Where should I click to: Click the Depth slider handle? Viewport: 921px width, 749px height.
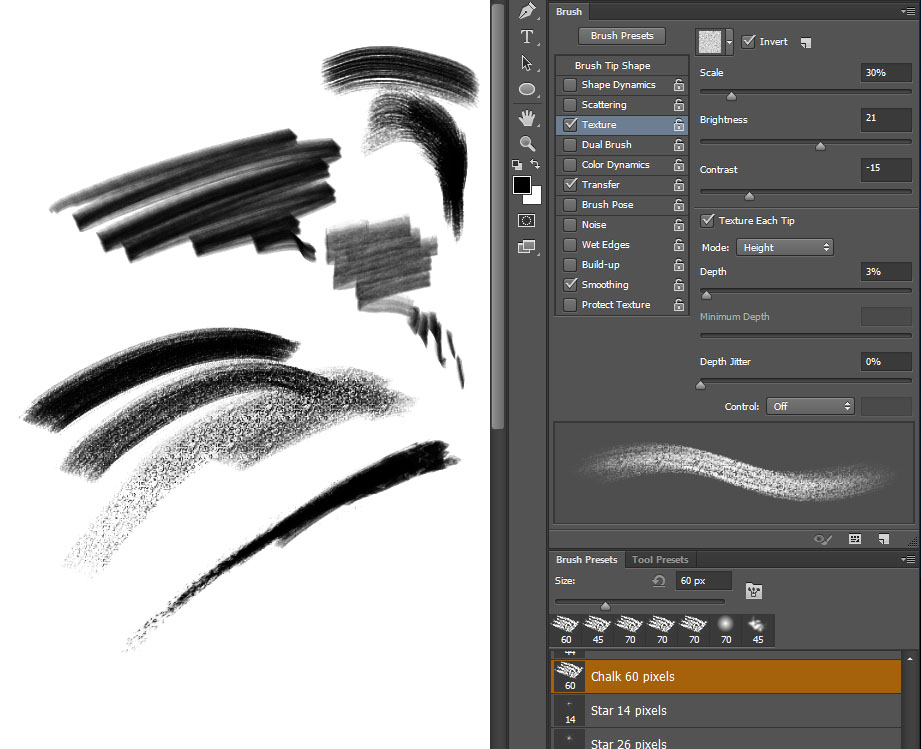coord(707,295)
